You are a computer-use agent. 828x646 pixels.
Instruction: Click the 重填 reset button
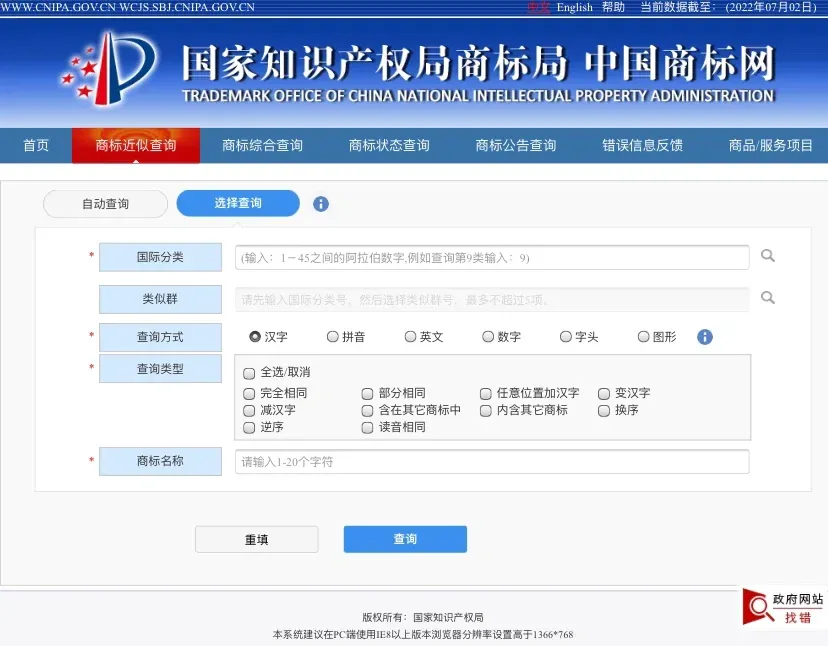pyautogui.click(x=256, y=539)
